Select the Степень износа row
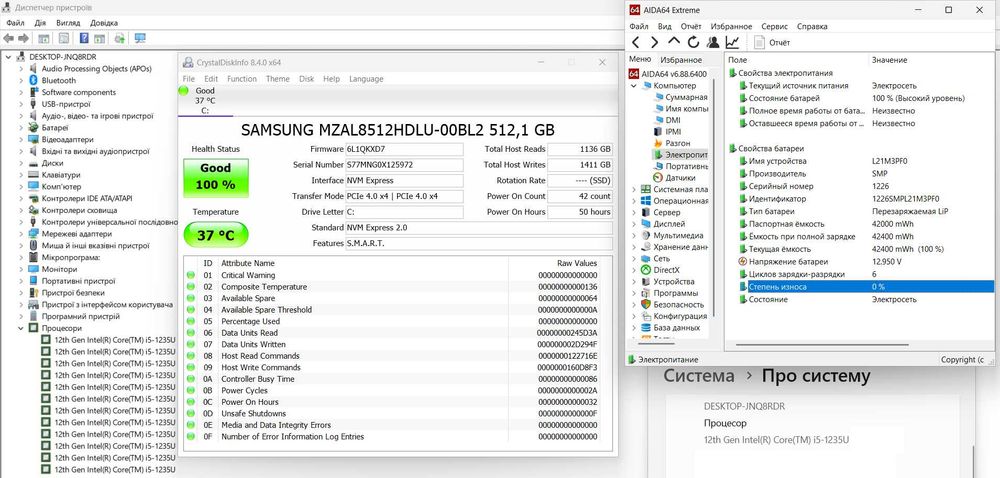Viewport: 1000px width, 478px height. pos(866,287)
